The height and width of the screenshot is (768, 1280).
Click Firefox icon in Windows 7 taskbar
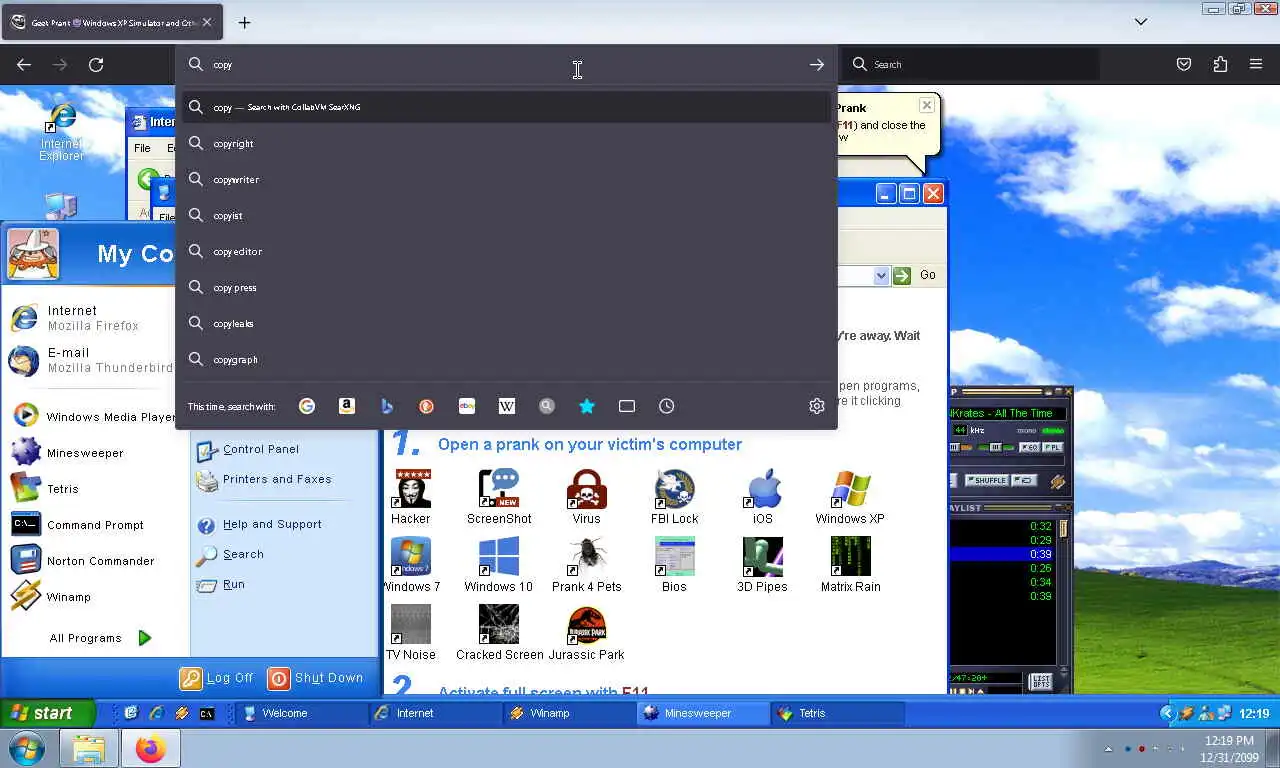point(150,749)
